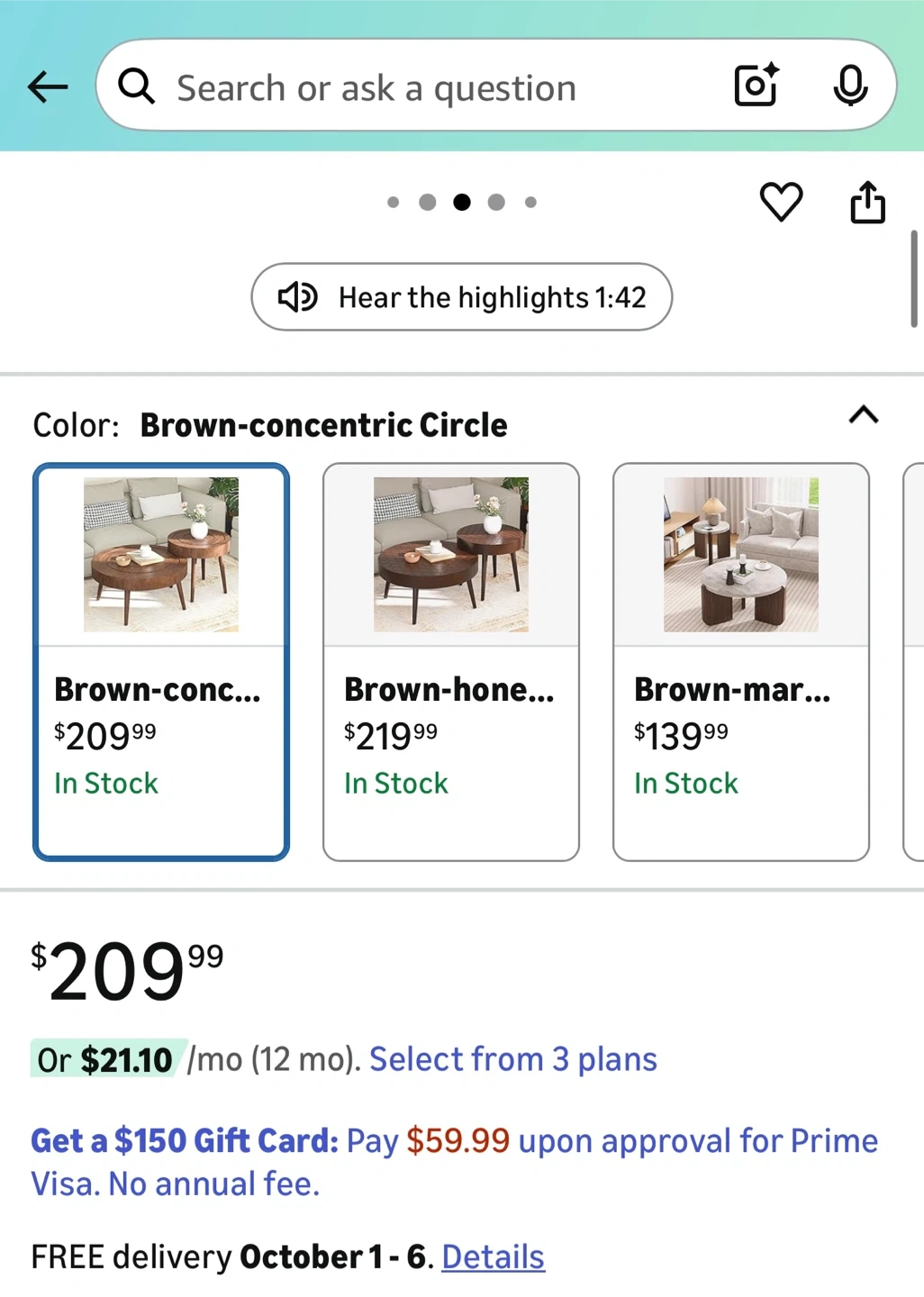Tap the search magnifier icon
Viewport: 924px width, 1297px height.
[137, 87]
